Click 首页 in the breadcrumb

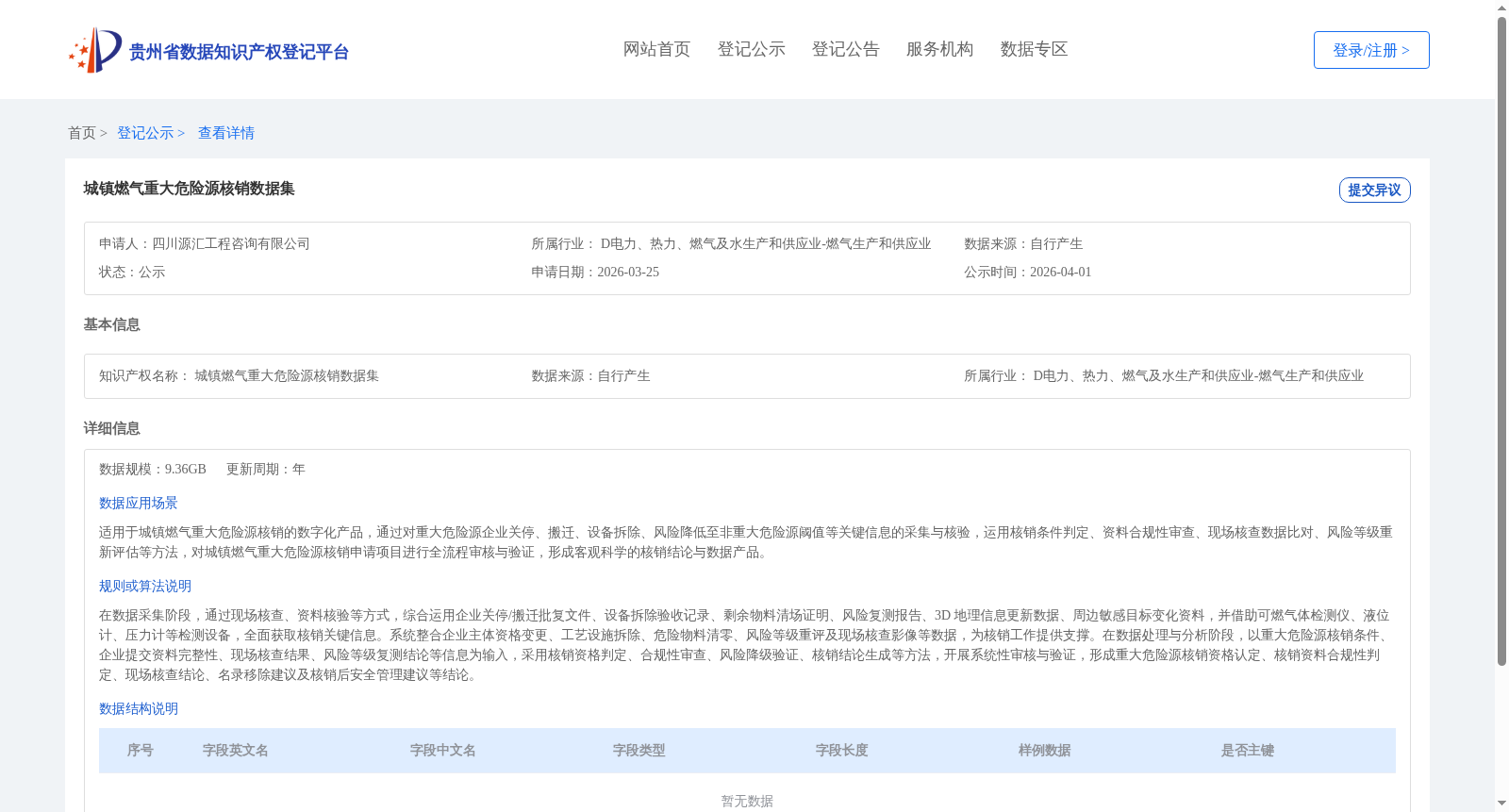click(x=82, y=133)
